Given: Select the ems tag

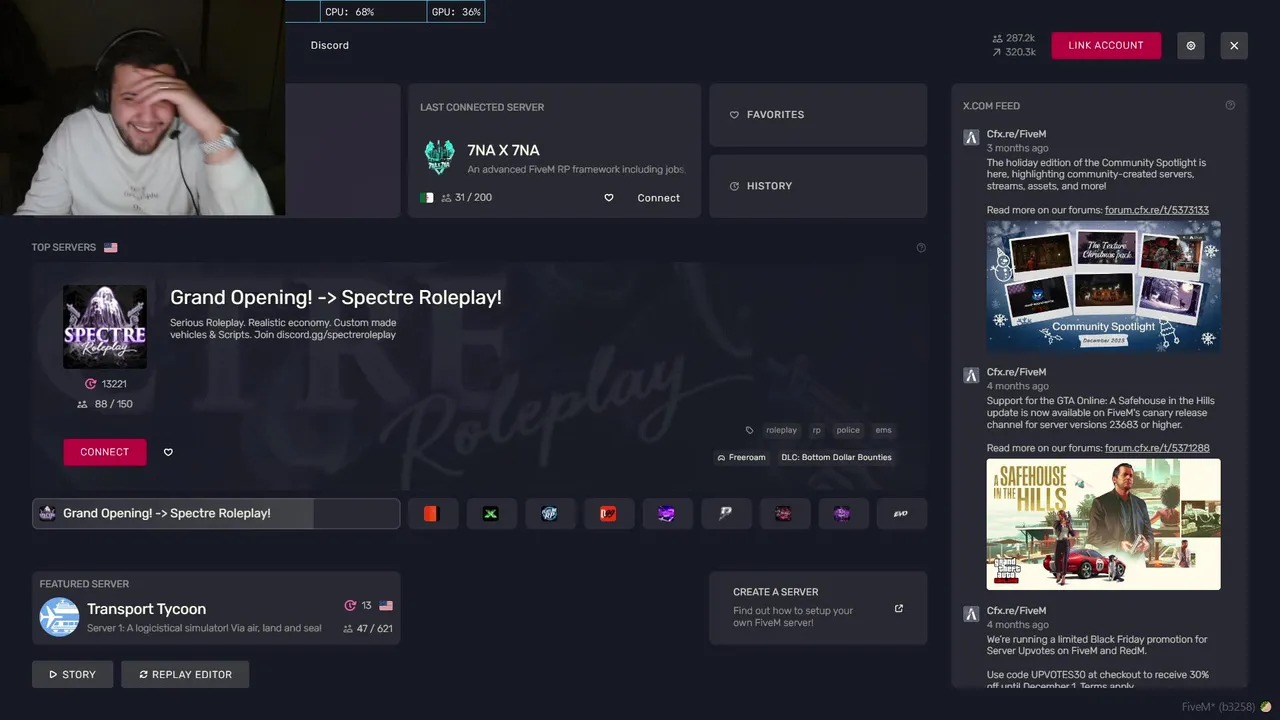Looking at the screenshot, I should pos(883,430).
